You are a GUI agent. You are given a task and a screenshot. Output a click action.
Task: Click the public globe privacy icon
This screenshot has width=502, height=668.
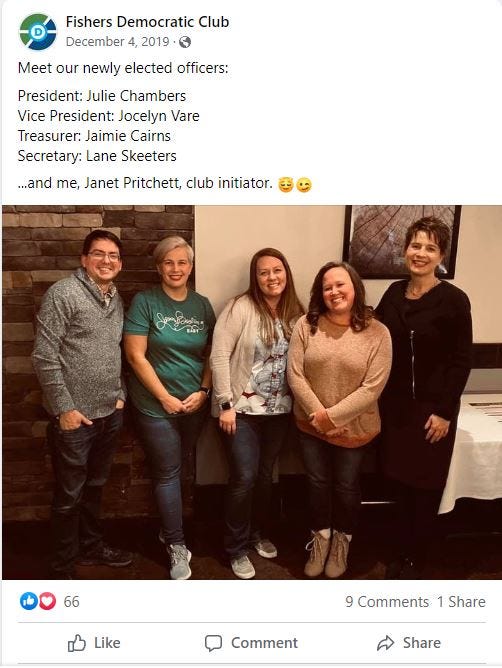185,42
